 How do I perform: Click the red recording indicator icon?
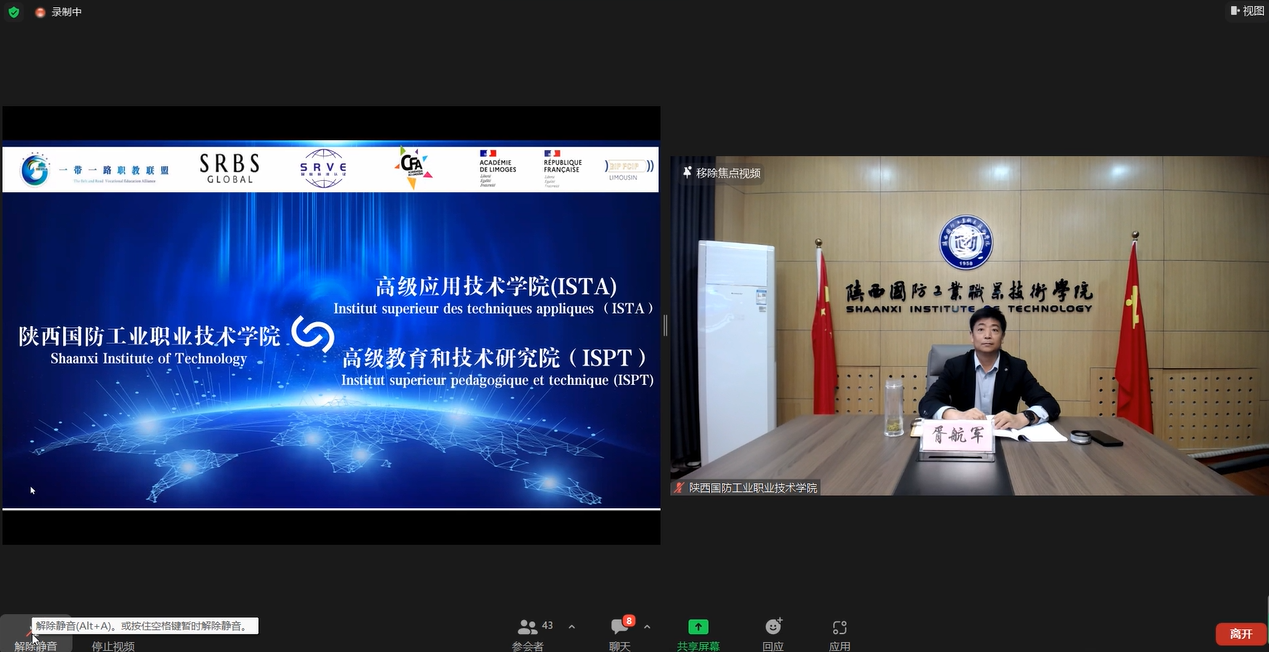point(40,12)
